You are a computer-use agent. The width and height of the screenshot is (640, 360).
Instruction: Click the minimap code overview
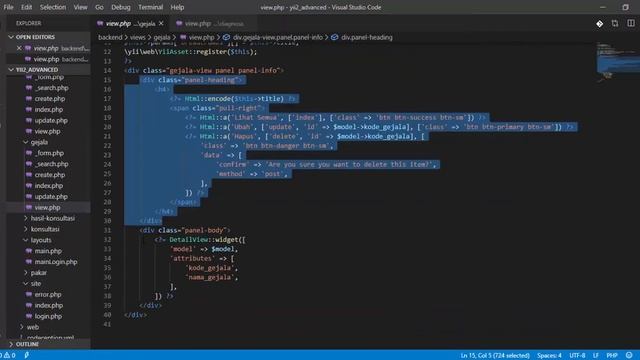coord(617,61)
